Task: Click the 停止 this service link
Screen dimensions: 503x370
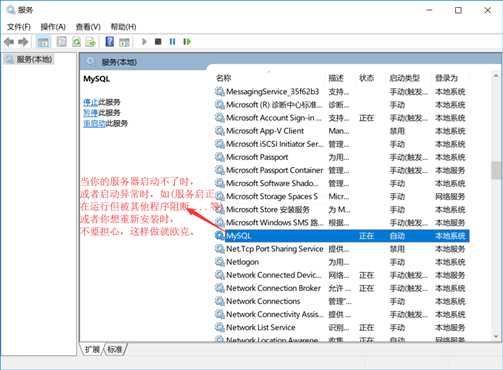Action: (91, 102)
